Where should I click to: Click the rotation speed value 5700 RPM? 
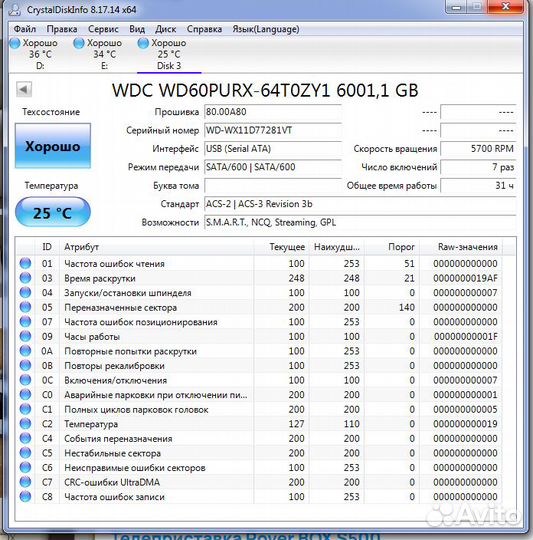point(478,149)
